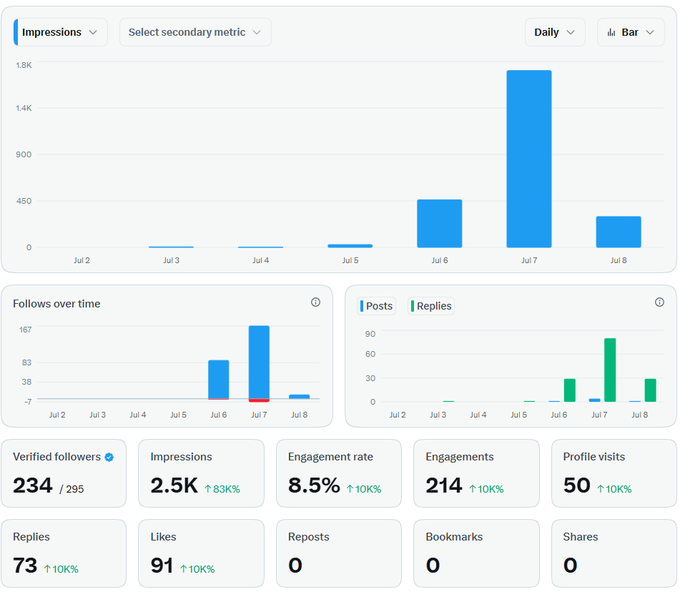
Task: Click the bar chart icon in Bar dropdown
Action: tap(611, 33)
